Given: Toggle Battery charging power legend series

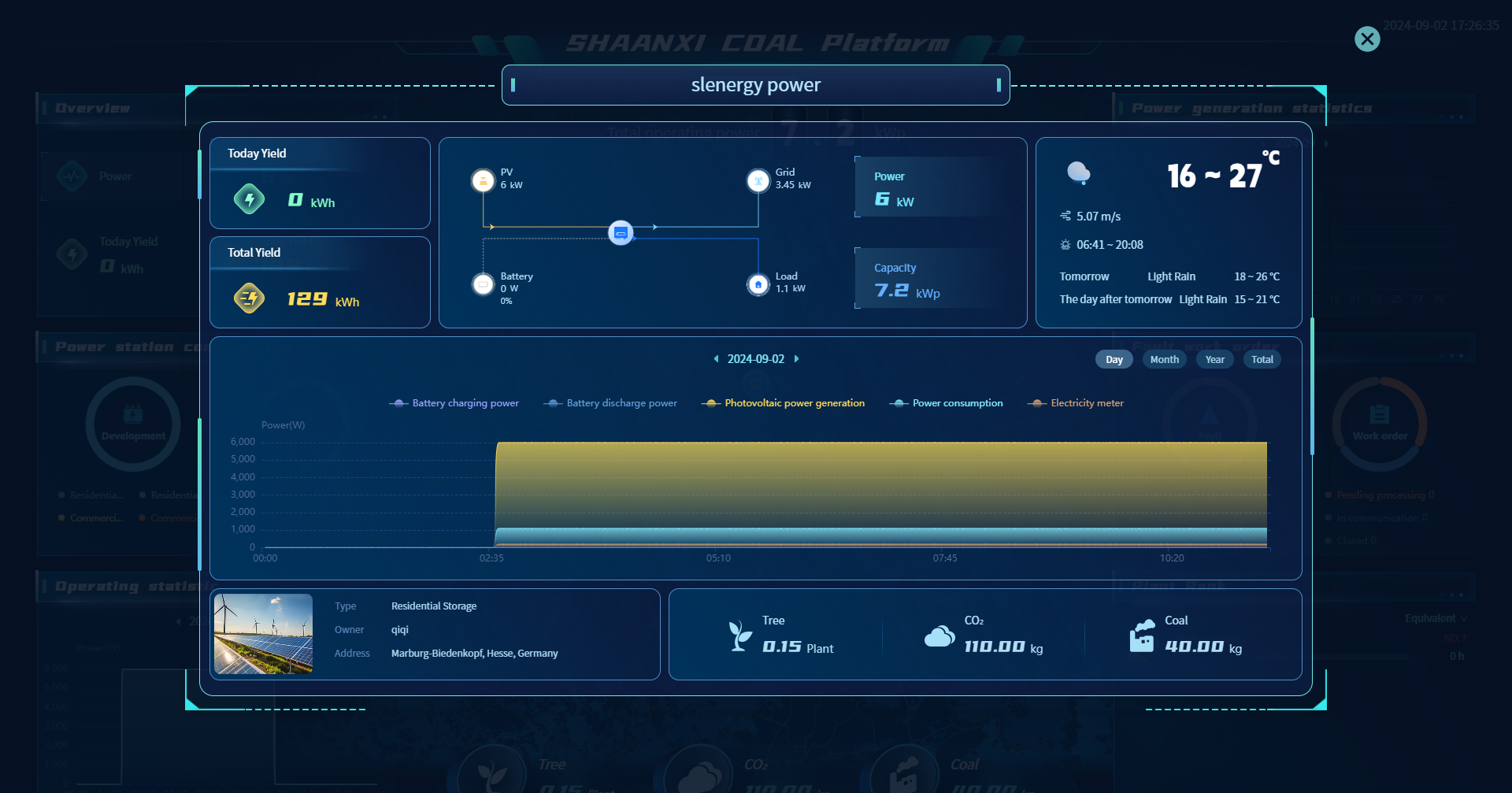Looking at the screenshot, I should [454, 403].
